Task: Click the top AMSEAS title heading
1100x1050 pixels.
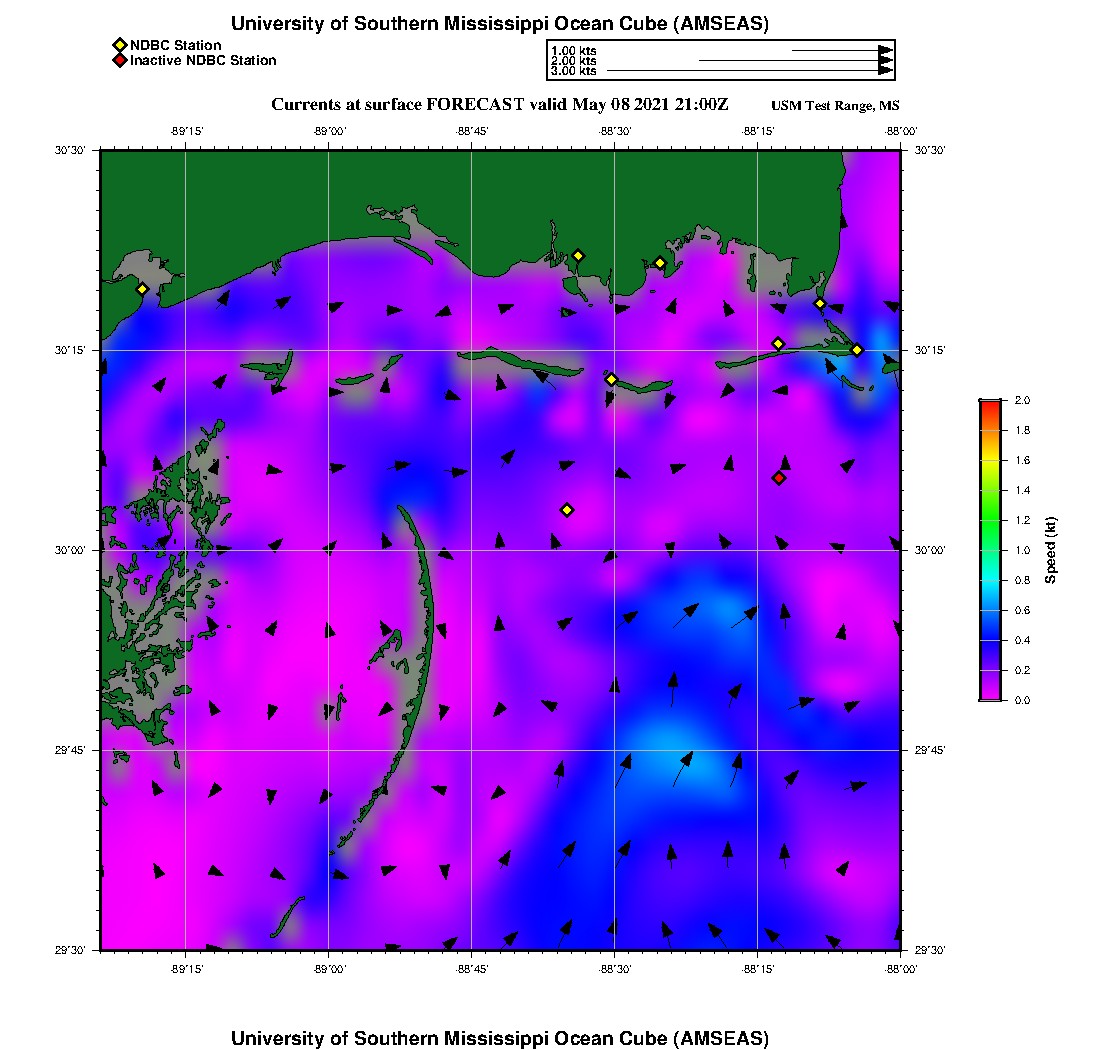Action: (500, 23)
